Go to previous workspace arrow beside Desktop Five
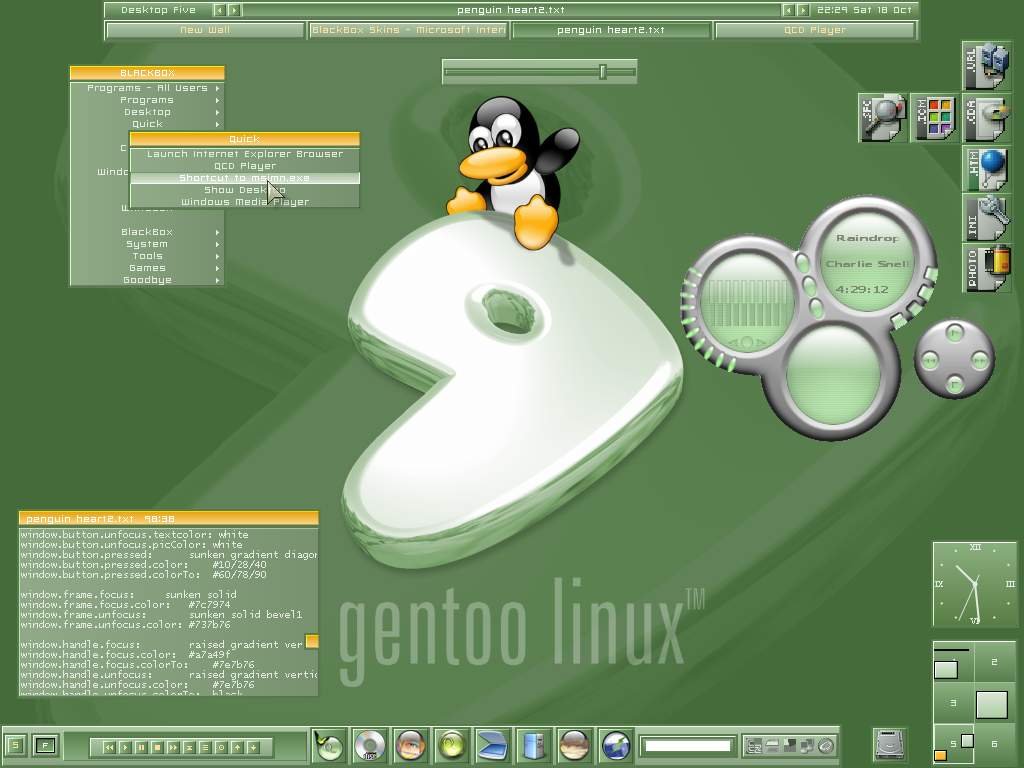Screen dimensions: 1024x768 pos(220,10)
